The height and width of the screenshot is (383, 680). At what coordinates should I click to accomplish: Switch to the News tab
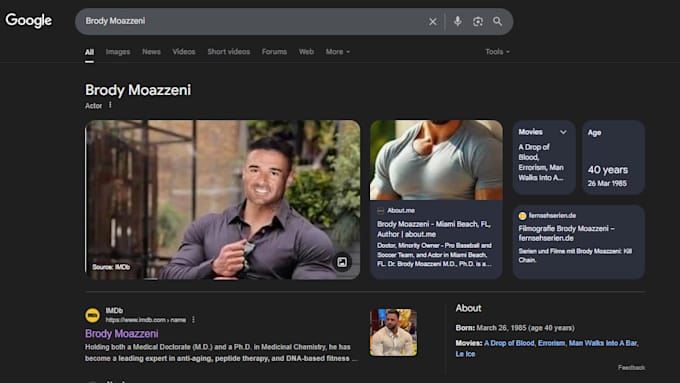(151, 52)
